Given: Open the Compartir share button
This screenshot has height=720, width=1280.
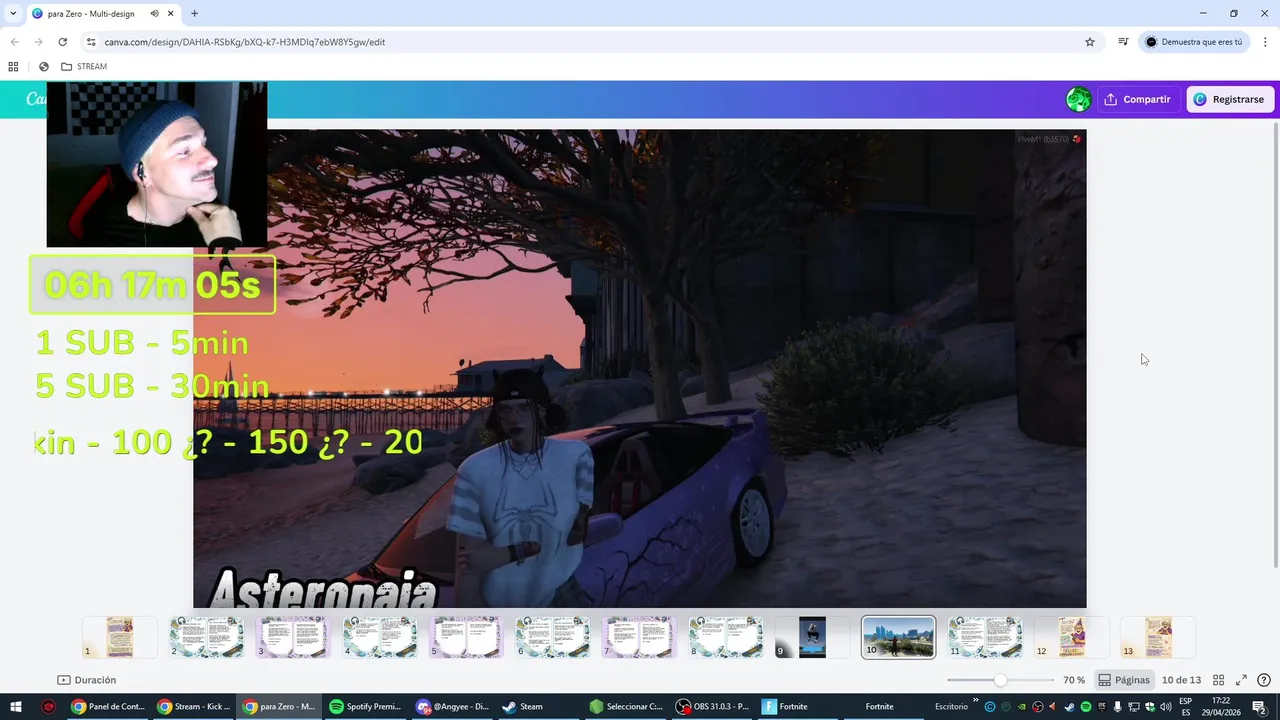Looking at the screenshot, I should (1137, 99).
